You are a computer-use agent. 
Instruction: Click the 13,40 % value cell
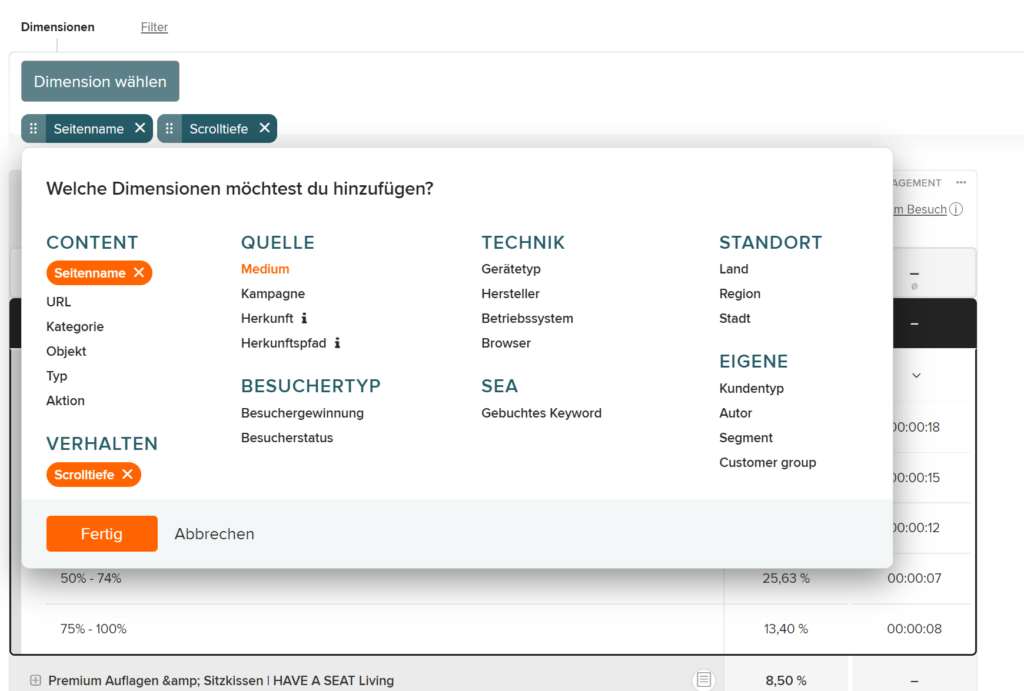tap(786, 629)
